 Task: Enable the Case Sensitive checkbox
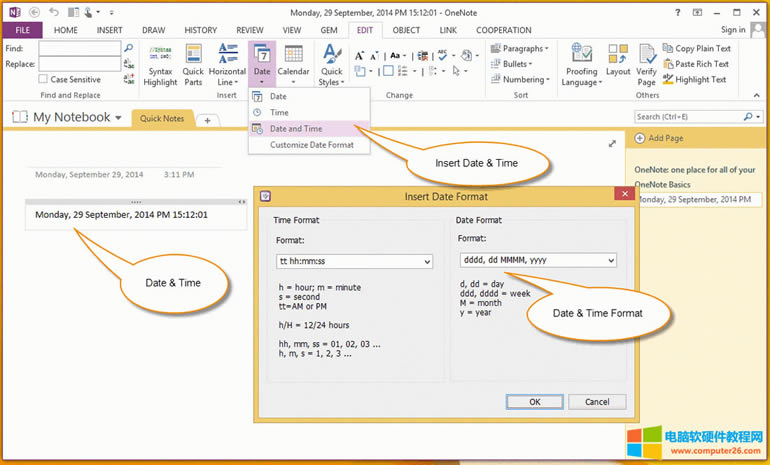point(44,80)
